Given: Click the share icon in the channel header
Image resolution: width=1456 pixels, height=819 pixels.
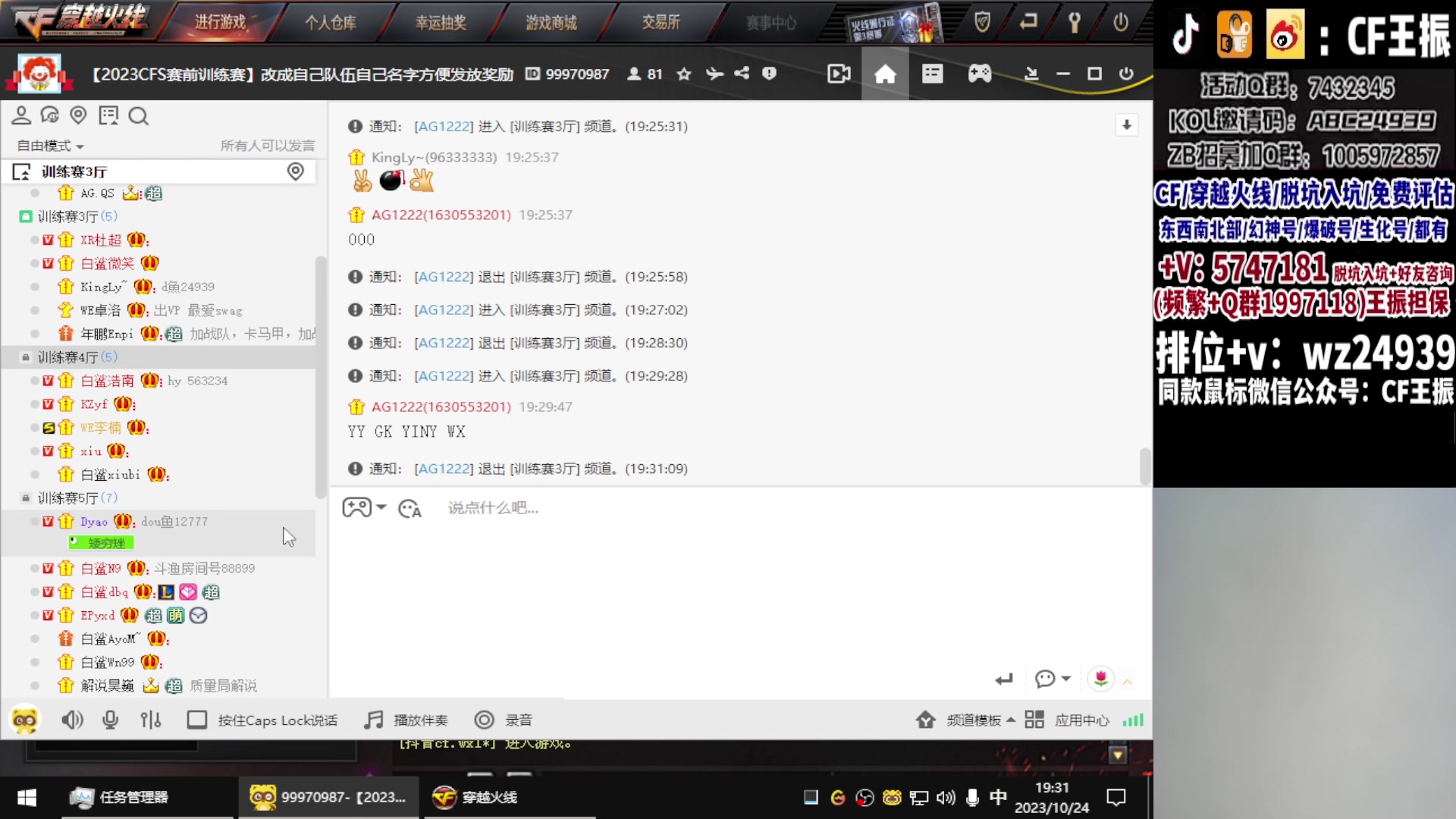Looking at the screenshot, I should coord(741,74).
